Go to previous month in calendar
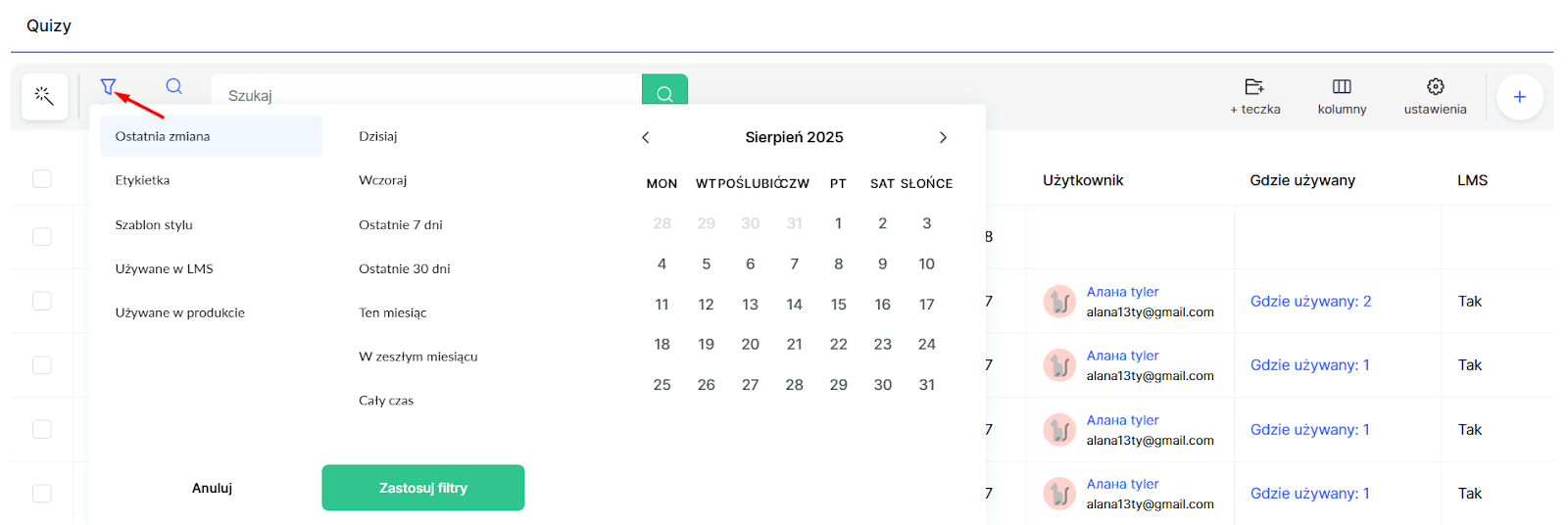This screenshot has width=1568, height=525. [x=646, y=137]
